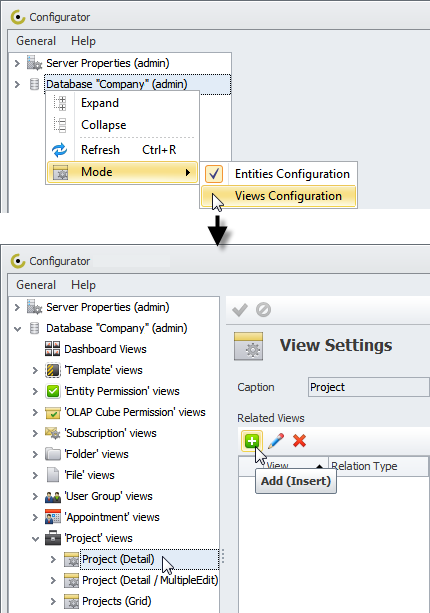Click the red X delete icon
430x613 pixels.
(x=299, y=441)
